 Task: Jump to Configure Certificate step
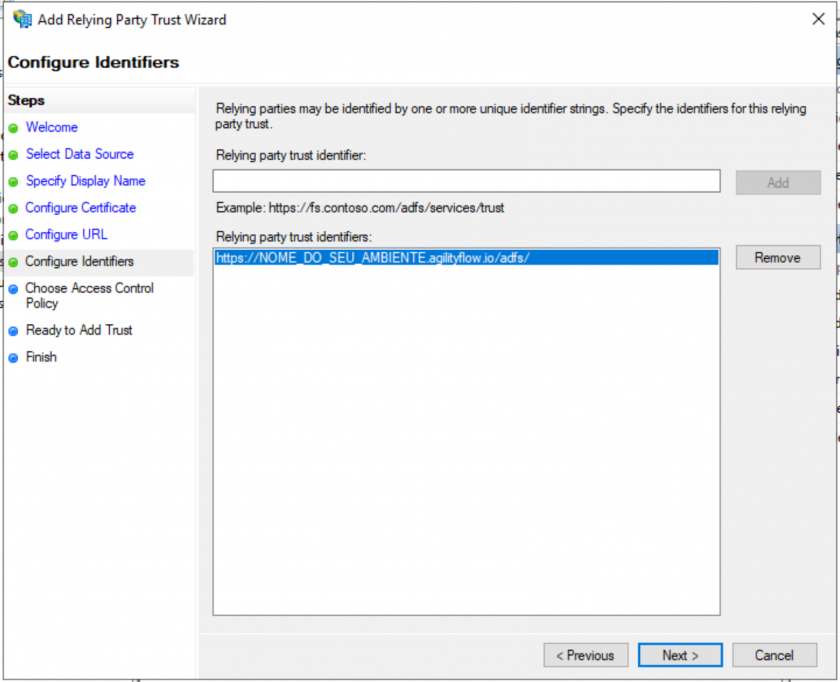pyautogui.click(x=81, y=208)
